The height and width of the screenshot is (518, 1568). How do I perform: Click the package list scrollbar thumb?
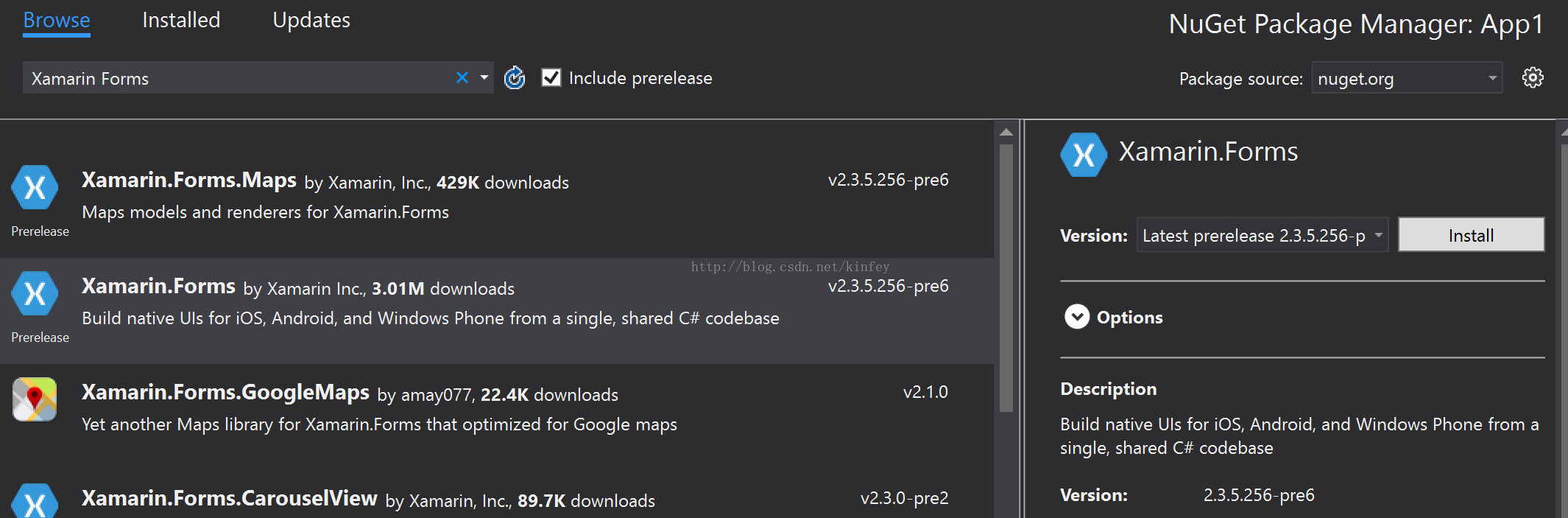tap(1006, 278)
